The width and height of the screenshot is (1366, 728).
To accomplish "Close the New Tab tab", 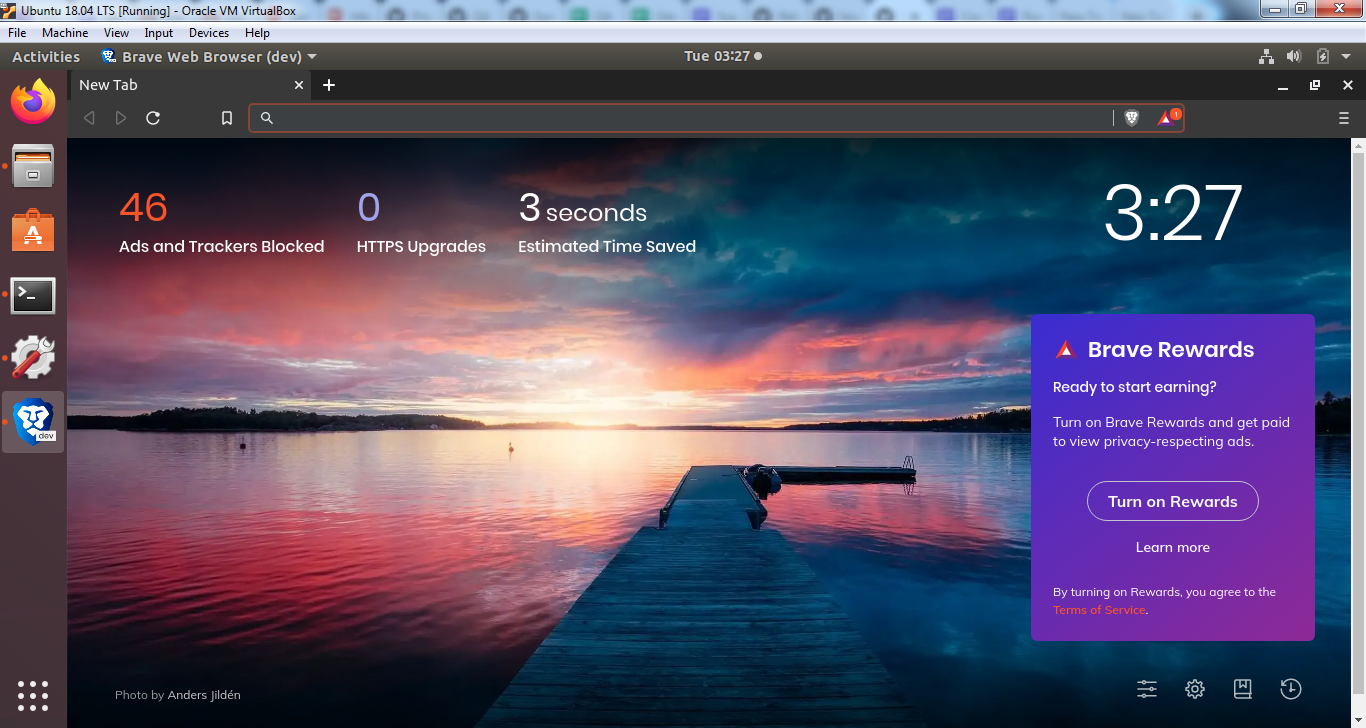I will 299,85.
